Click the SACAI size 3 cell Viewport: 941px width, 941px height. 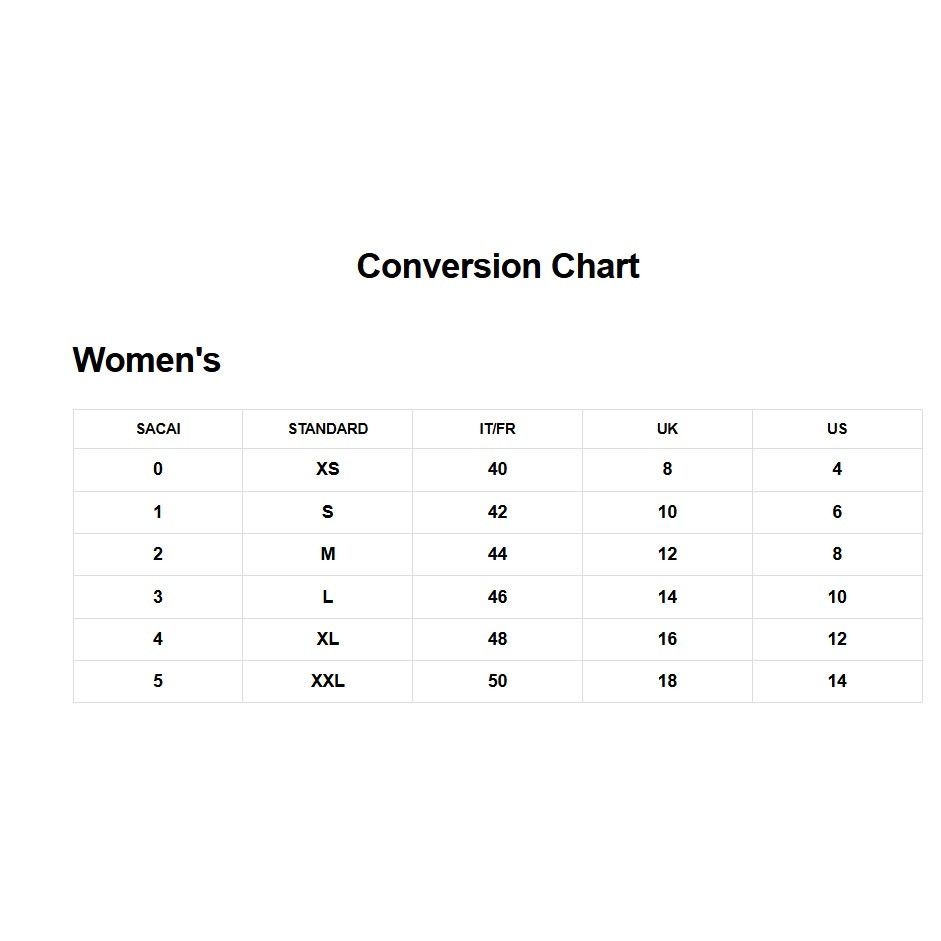pos(158,597)
